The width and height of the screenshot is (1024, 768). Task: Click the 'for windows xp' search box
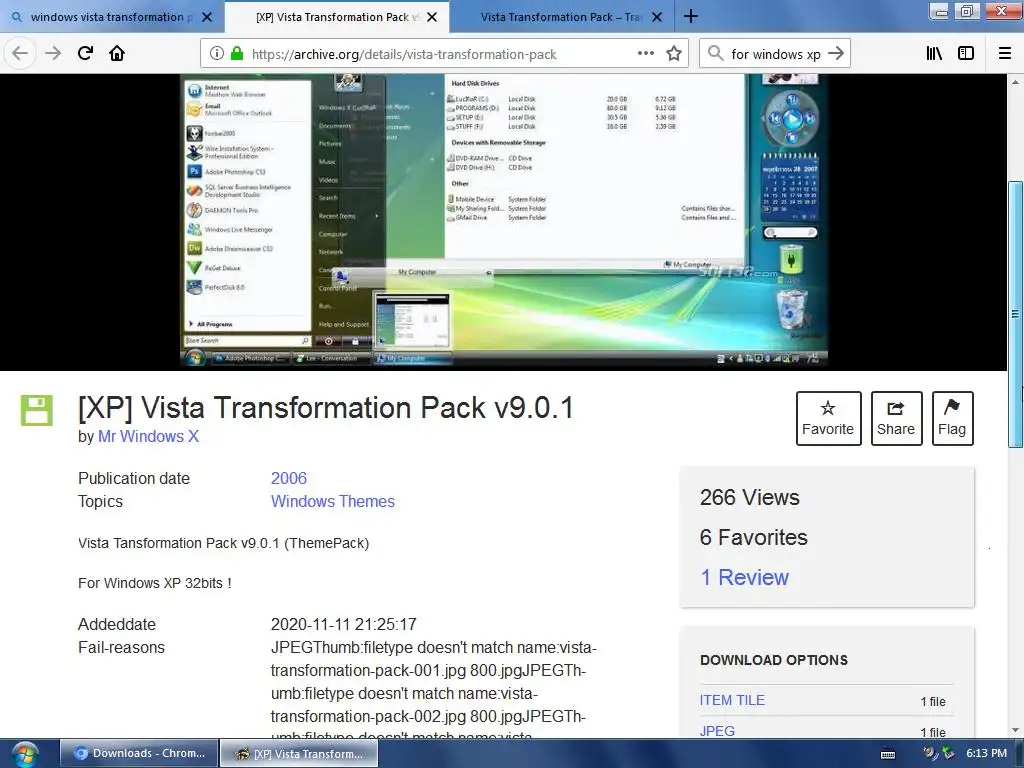pos(775,54)
